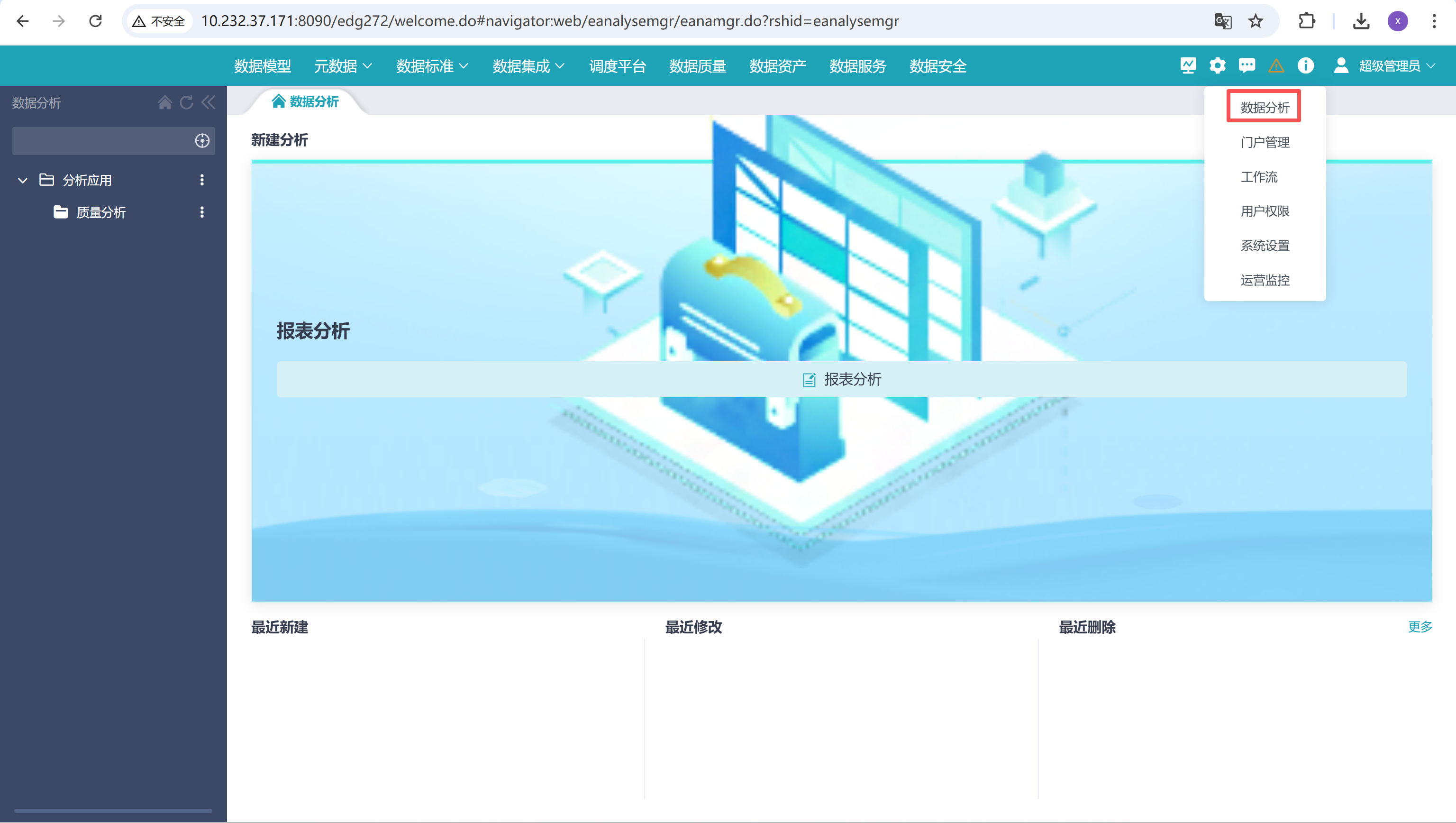Select 门户管理 from the dropdown menu
The image size is (1456, 823).
point(1265,142)
